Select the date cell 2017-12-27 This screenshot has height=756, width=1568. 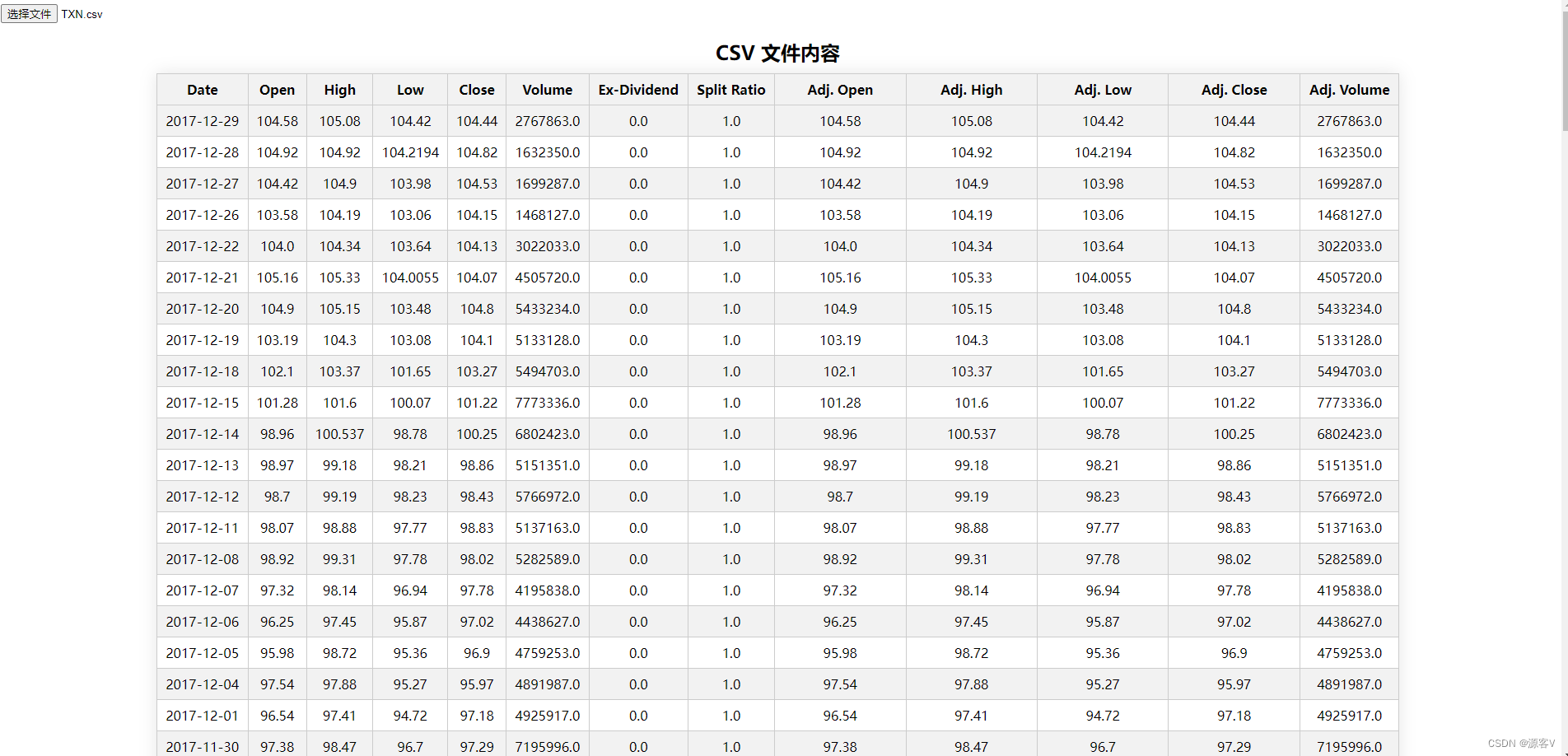tap(203, 184)
